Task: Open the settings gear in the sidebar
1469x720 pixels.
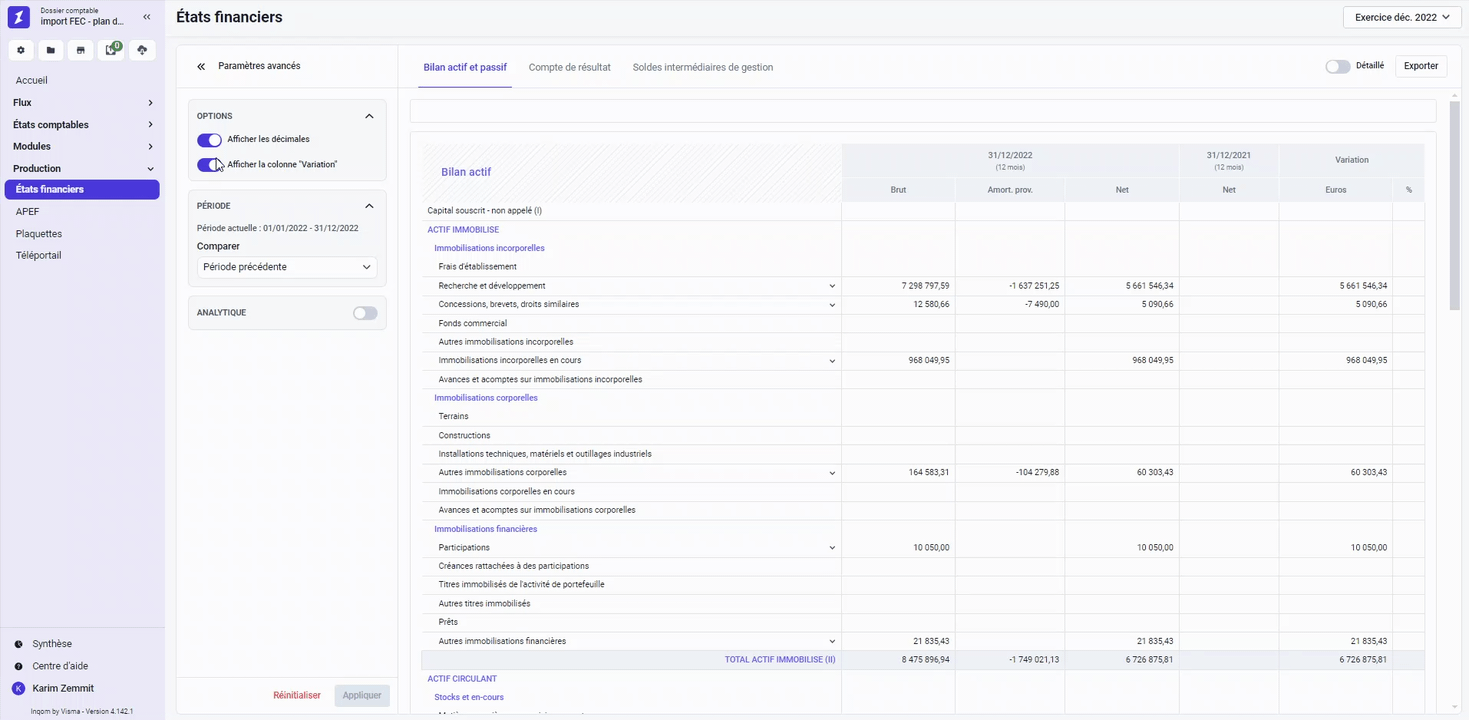Action: (x=20, y=50)
